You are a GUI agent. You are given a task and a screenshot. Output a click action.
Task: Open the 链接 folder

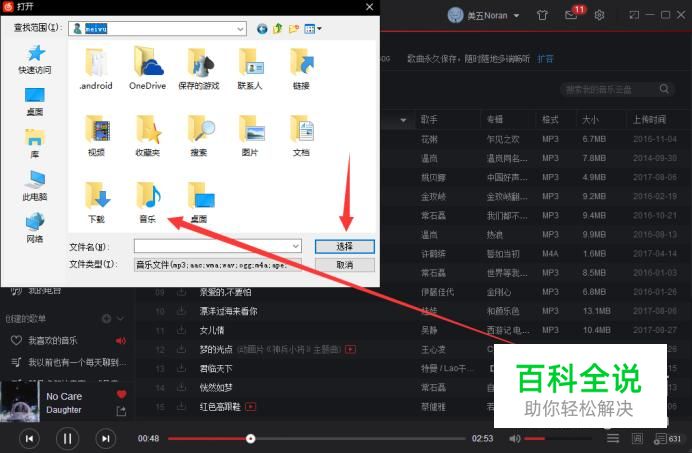coord(301,68)
